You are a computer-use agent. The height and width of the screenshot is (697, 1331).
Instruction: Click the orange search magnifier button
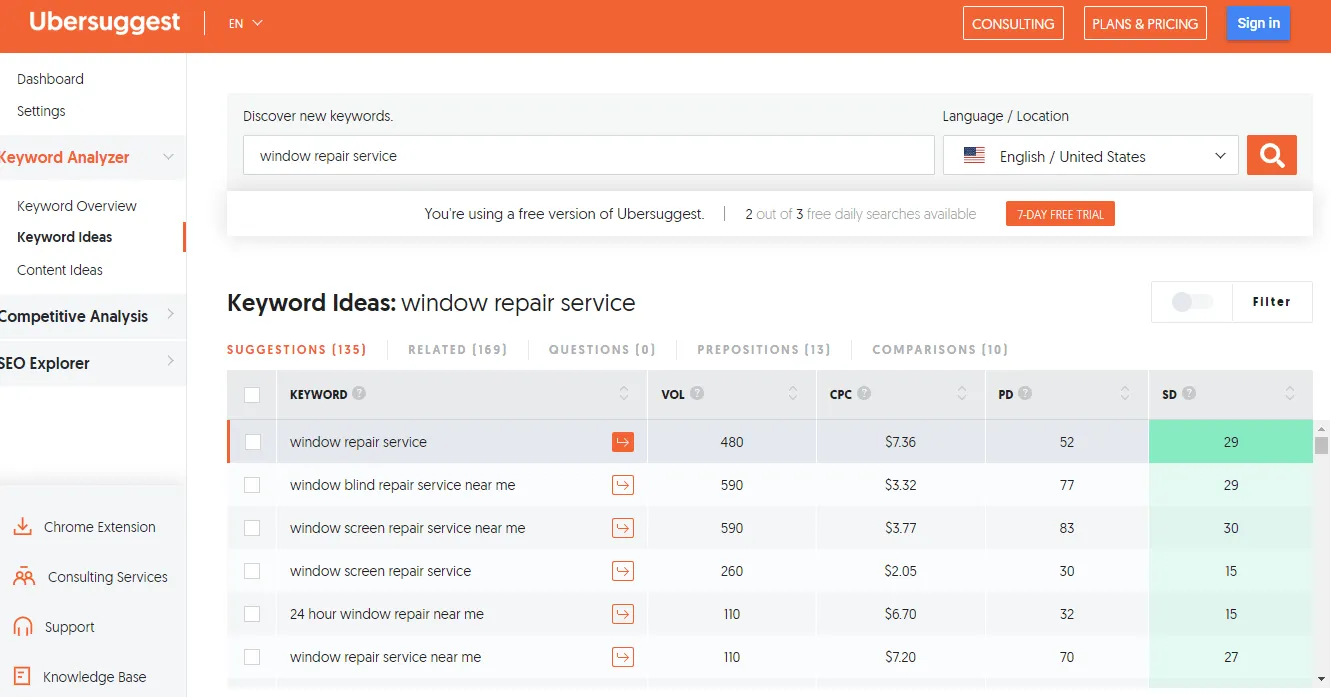(x=1271, y=155)
